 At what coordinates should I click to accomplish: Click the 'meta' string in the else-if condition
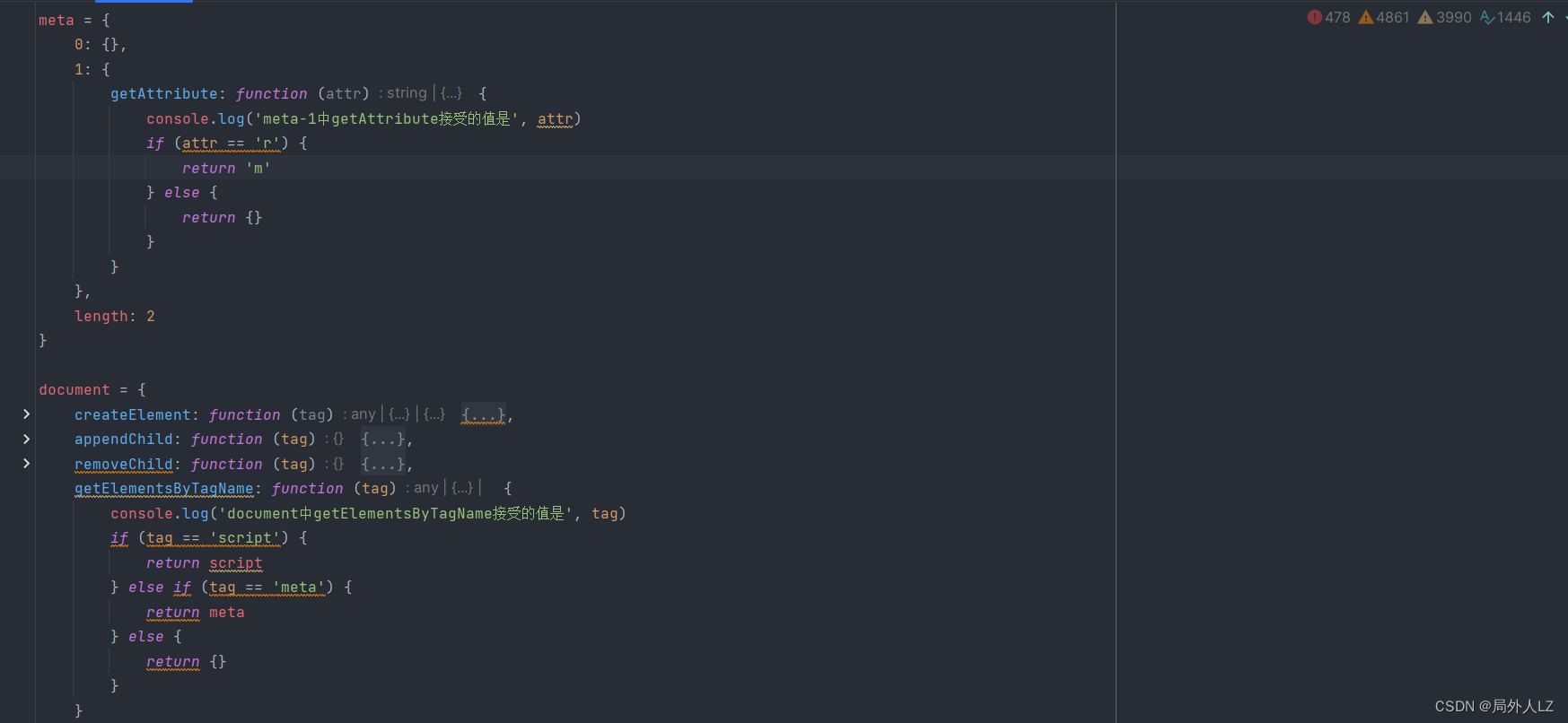pos(299,587)
